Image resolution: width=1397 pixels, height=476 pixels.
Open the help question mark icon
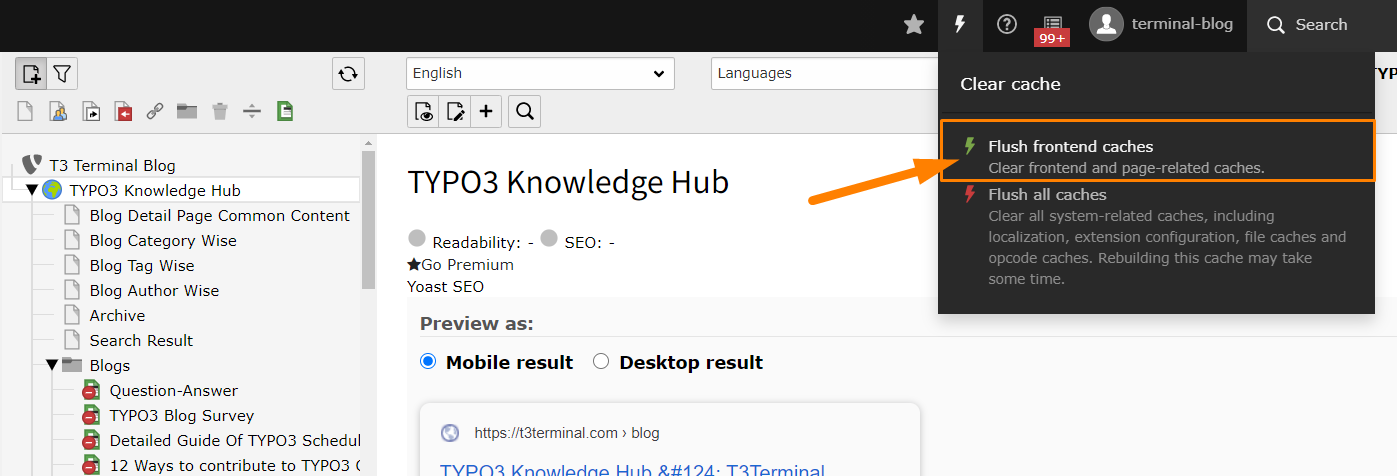1007,25
